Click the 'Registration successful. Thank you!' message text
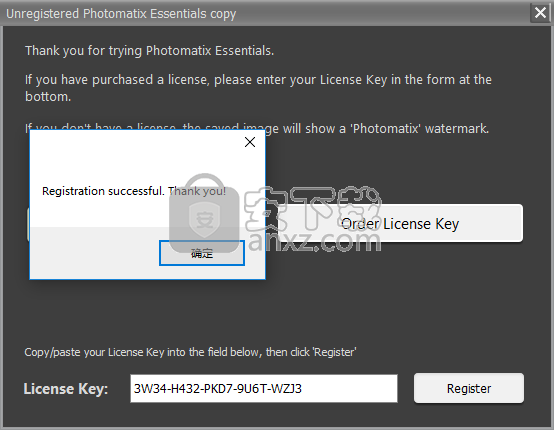554x430 pixels. (134, 191)
